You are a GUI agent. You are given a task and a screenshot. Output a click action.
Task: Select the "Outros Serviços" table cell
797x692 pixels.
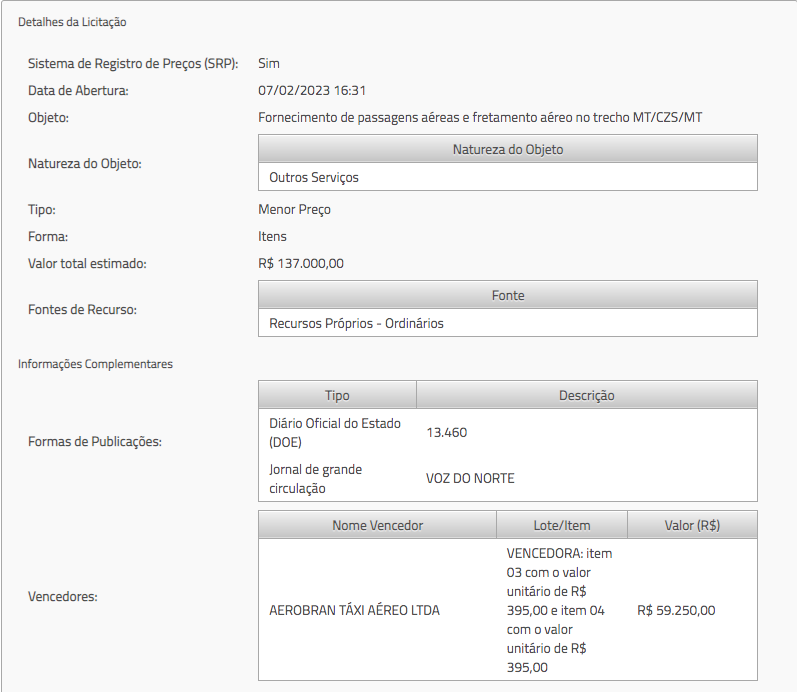[x=314, y=177]
